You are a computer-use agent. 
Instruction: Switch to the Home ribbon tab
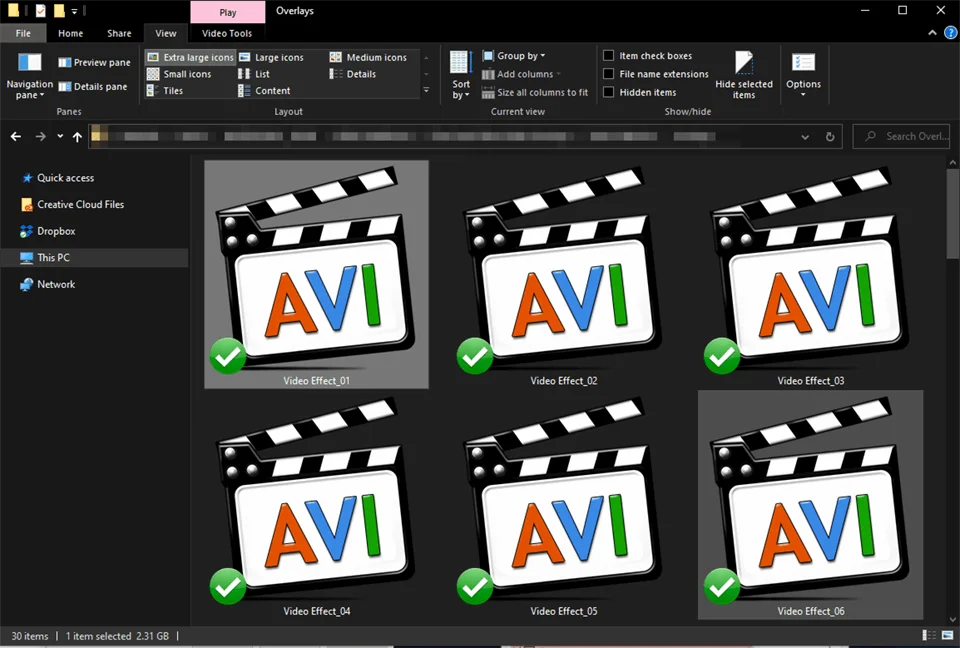click(x=70, y=33)
